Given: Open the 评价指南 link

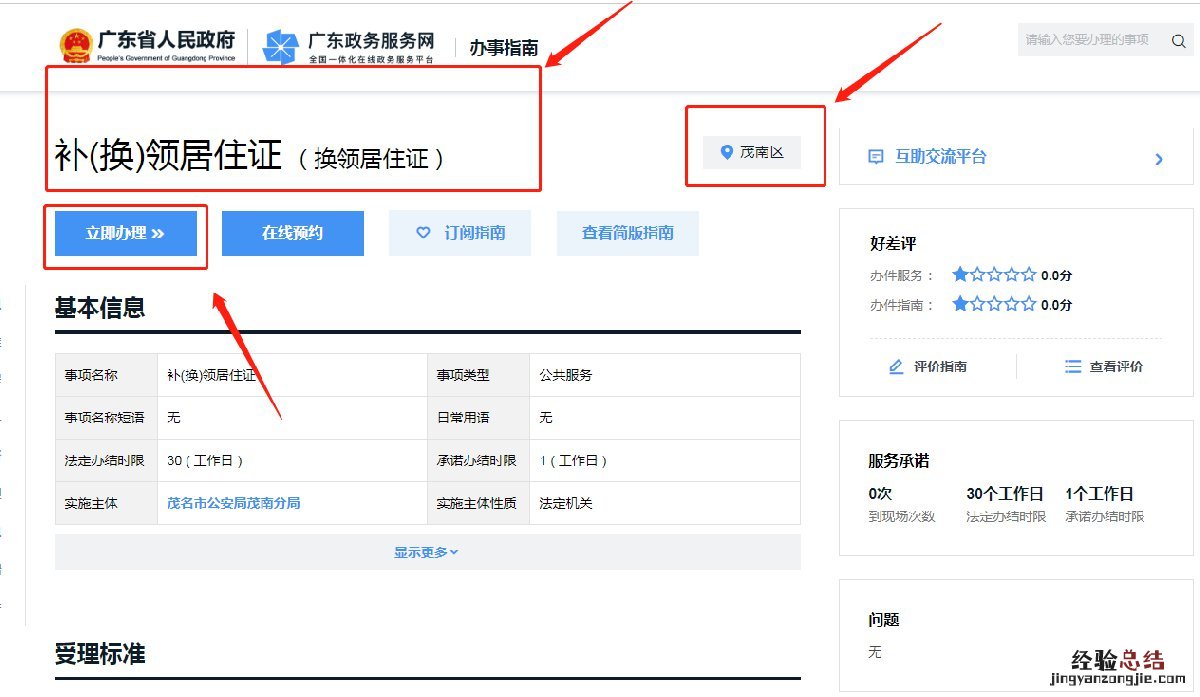Looking at the screenshot, I should click(928, 367).
